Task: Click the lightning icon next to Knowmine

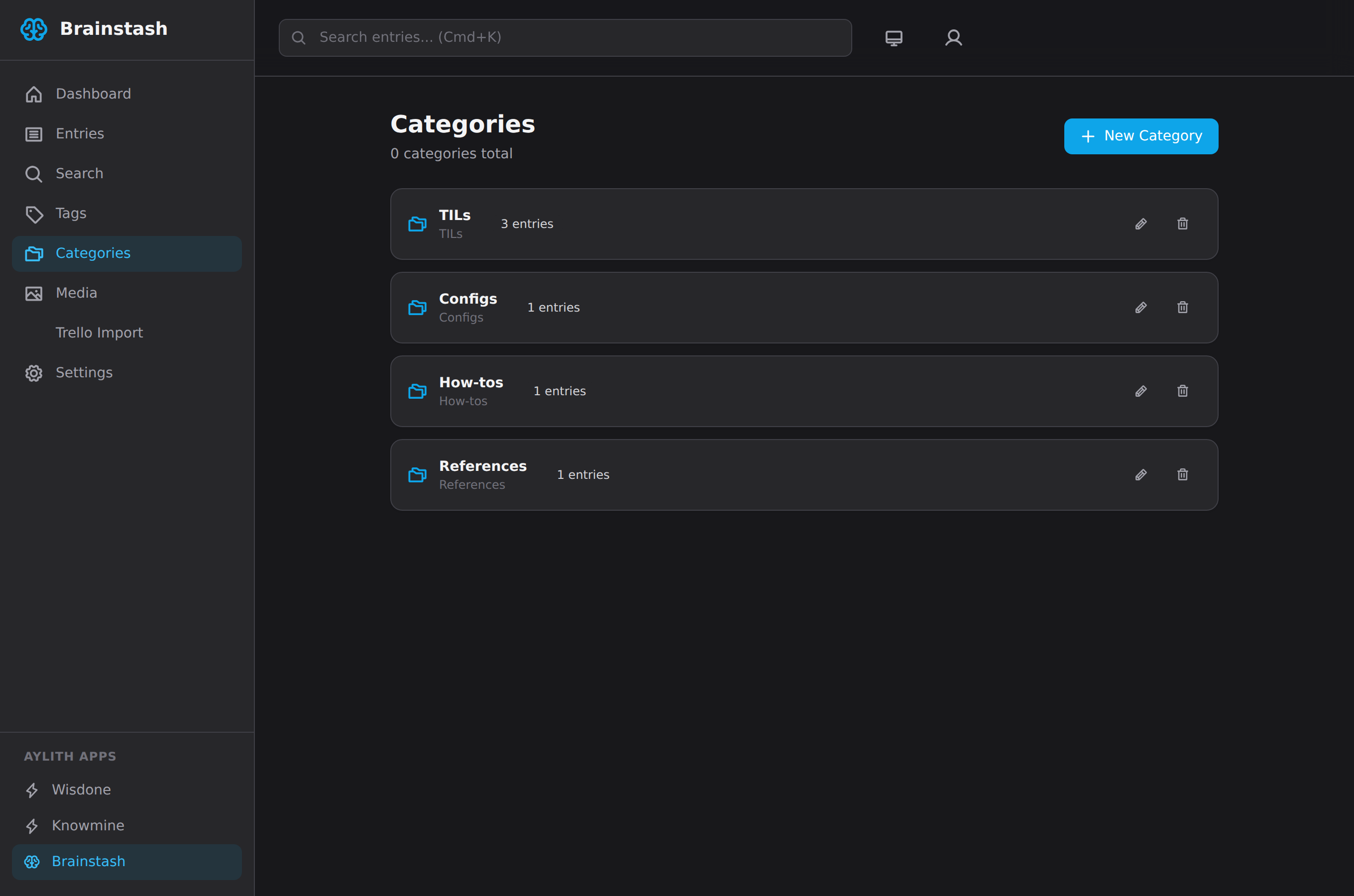Action: pos(32,826)
